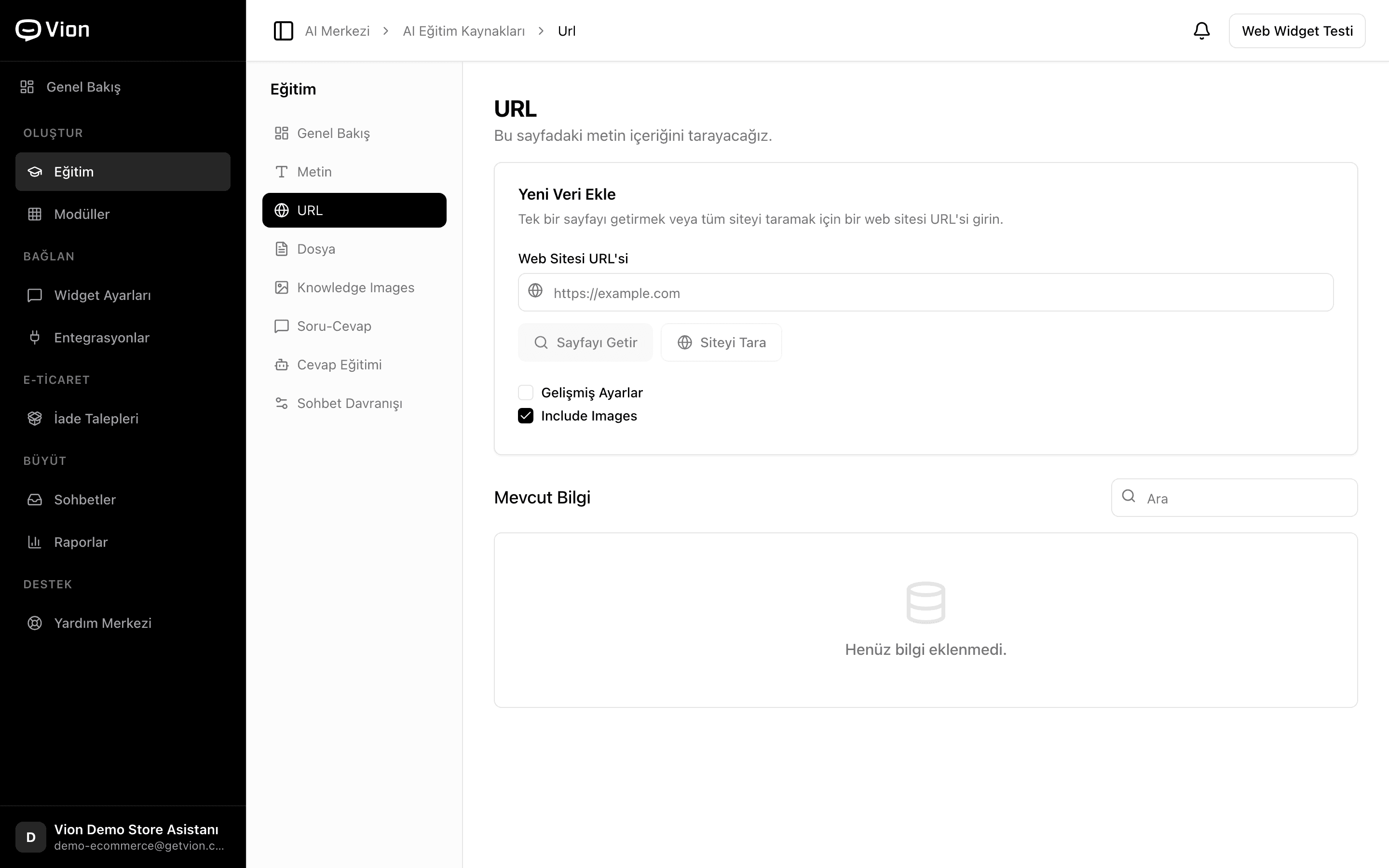Click the Yardım Merkezi lifebuoy icon
This screenshot has height=868, width=1389.
click(34, 623)
